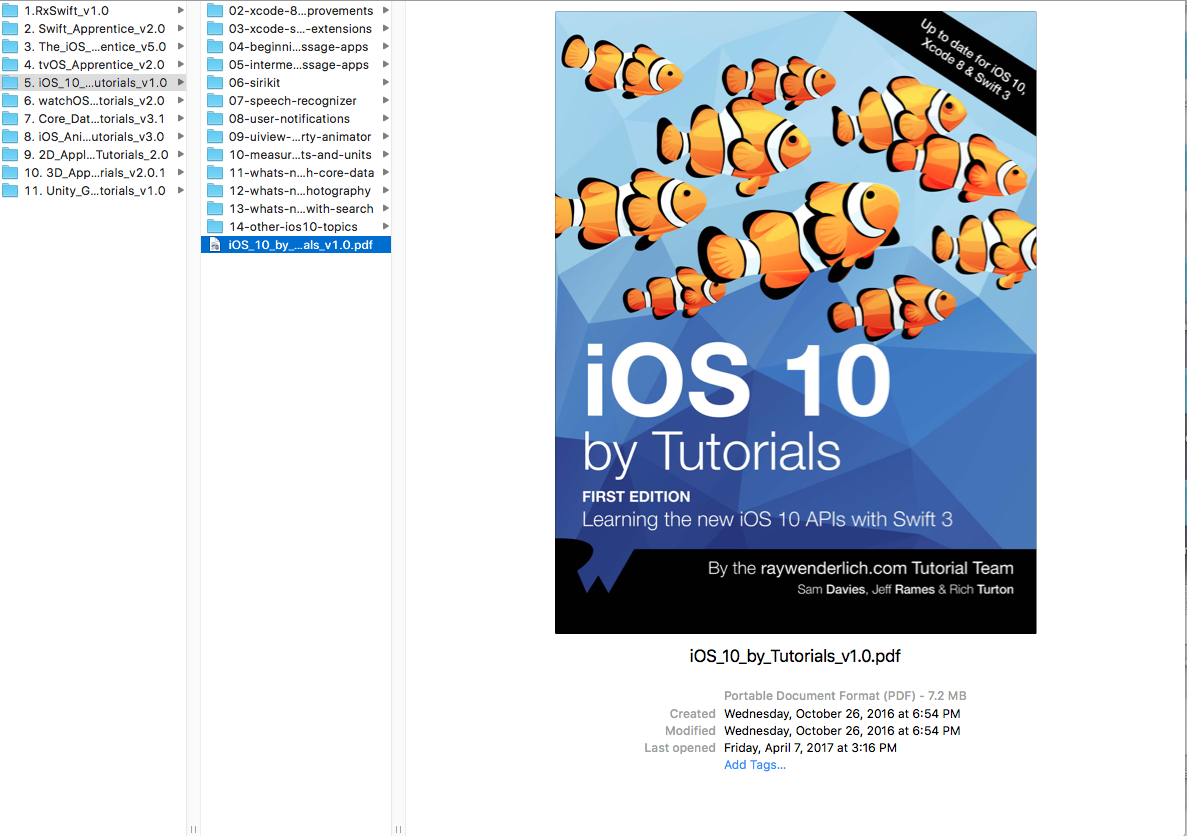Image resolution: width=1187 pixels, height=836 pixels.
Task: Expand arrow next to 02-xcode-8...provements
Action: [386, 11]
